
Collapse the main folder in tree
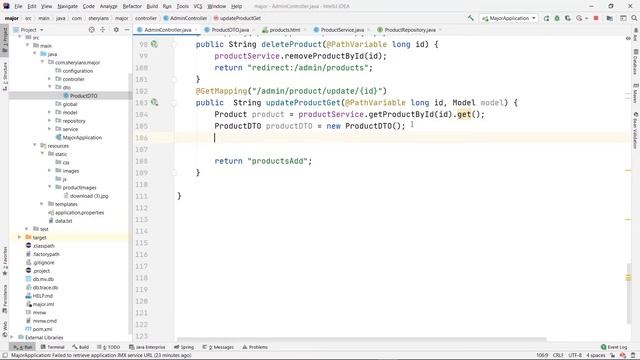[27, 45]
